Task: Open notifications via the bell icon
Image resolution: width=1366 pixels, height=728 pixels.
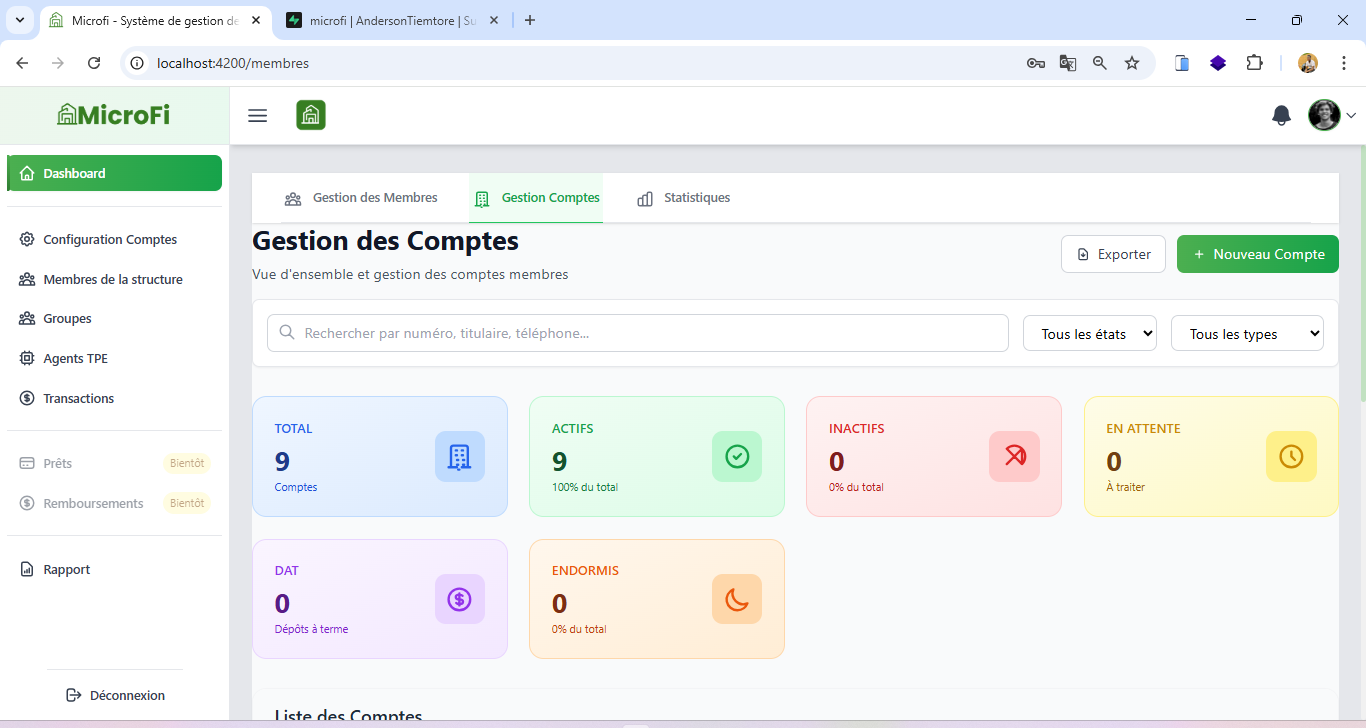Action: (1281, 115)
